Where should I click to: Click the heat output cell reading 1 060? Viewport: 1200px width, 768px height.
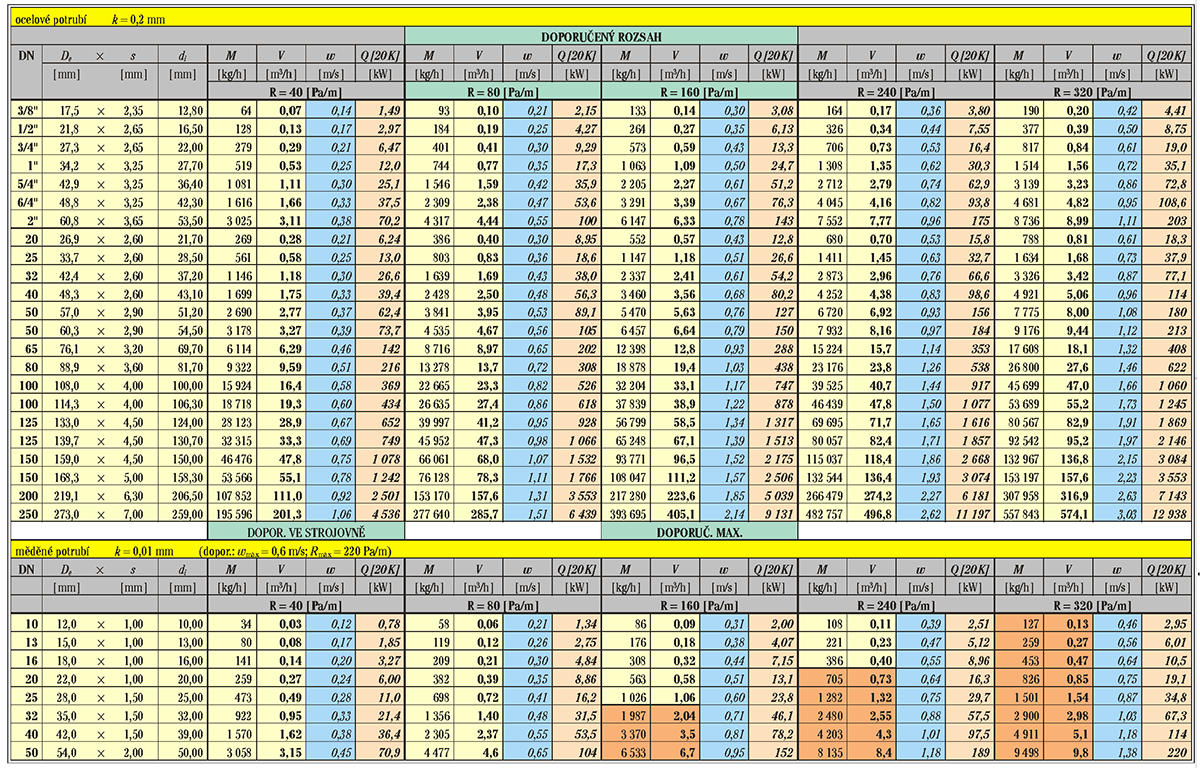click(1166, 385)
